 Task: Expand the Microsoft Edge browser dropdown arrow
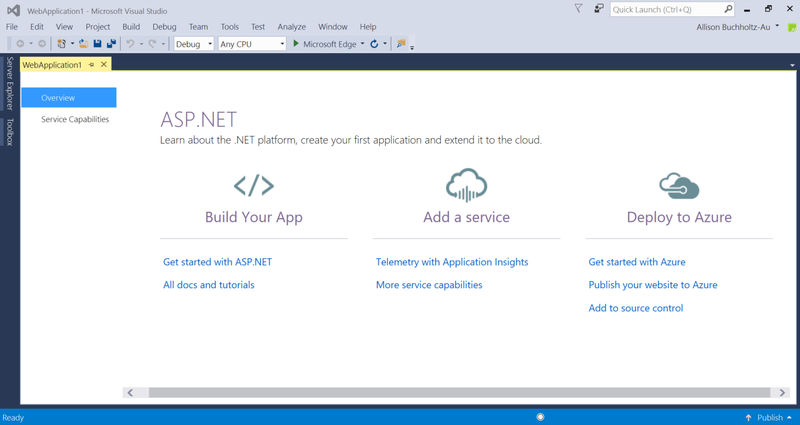[362, 44]
